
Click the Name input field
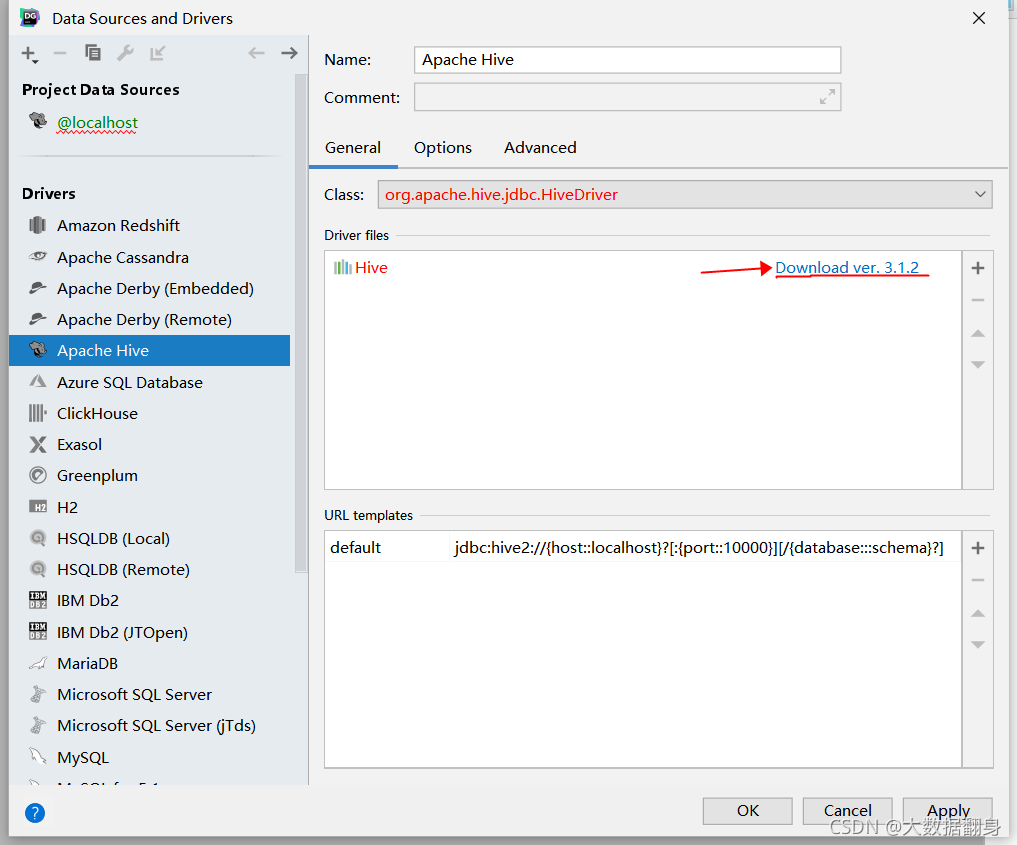click(x=627, y=60)
